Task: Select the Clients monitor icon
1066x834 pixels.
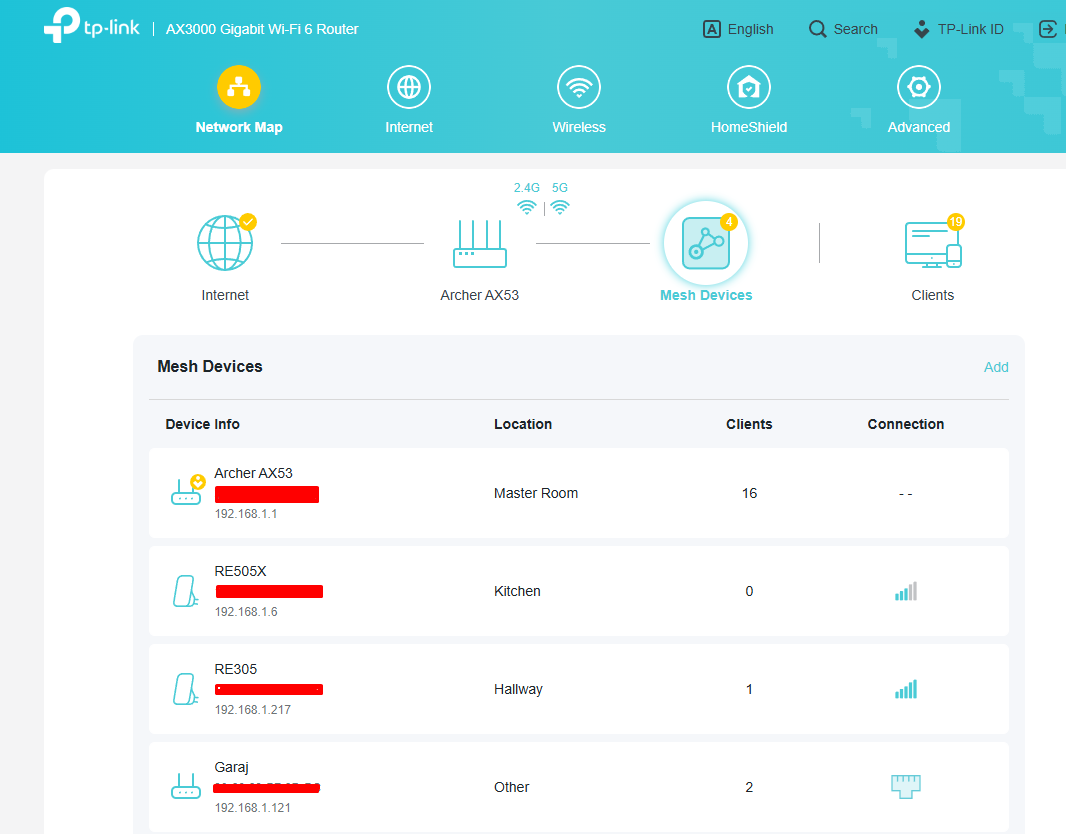Action: pos(933,245)
